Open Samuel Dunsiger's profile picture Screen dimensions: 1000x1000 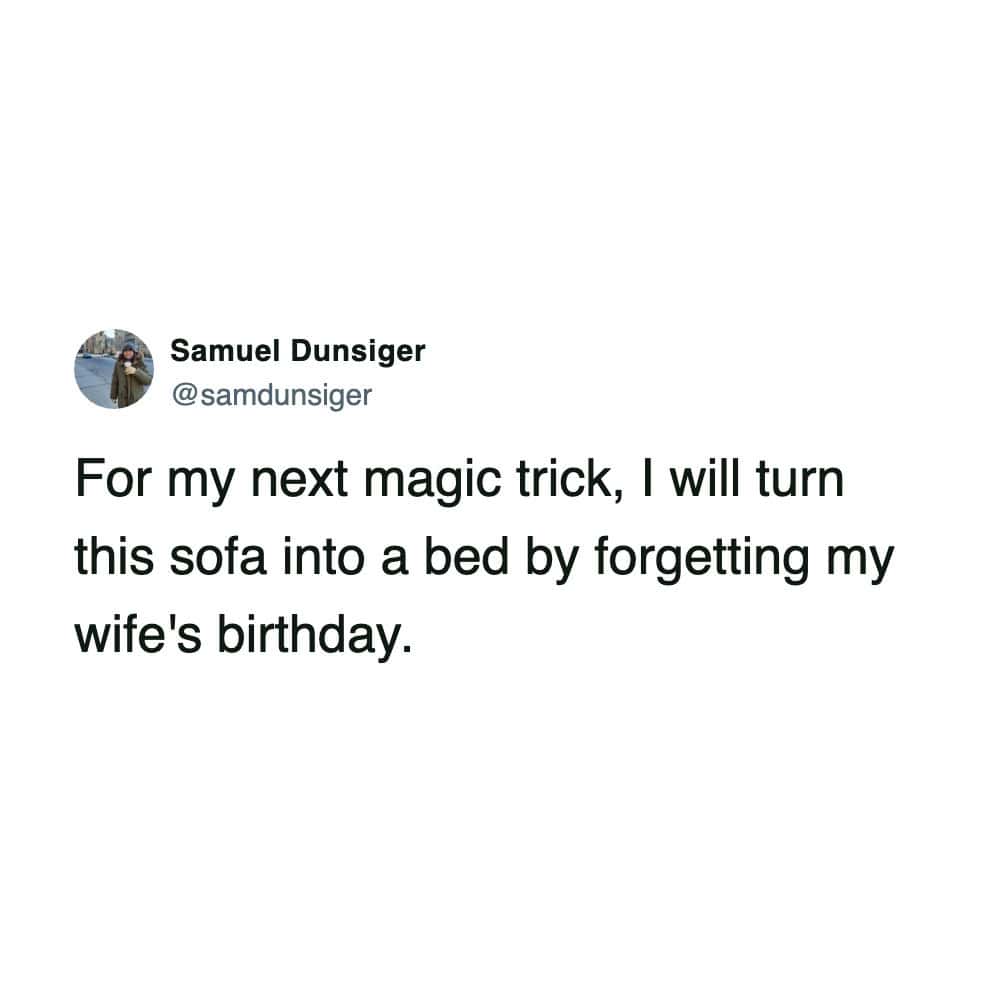114,369
